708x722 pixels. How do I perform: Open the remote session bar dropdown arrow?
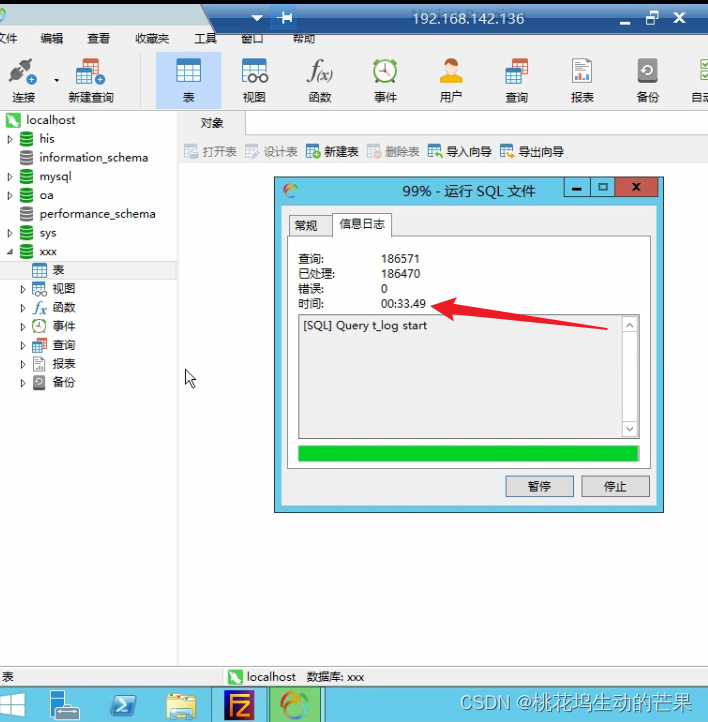point(257,18)
